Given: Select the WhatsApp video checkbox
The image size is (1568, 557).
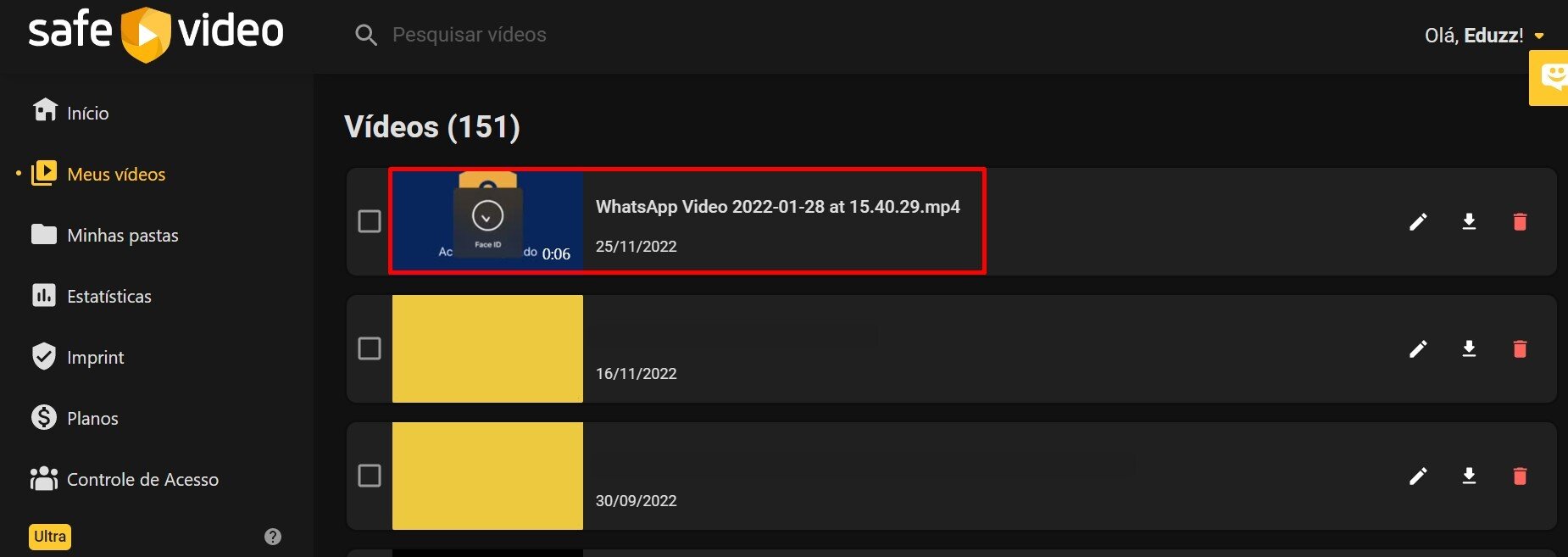Looking at the screenshot, I should click(370, 221).
